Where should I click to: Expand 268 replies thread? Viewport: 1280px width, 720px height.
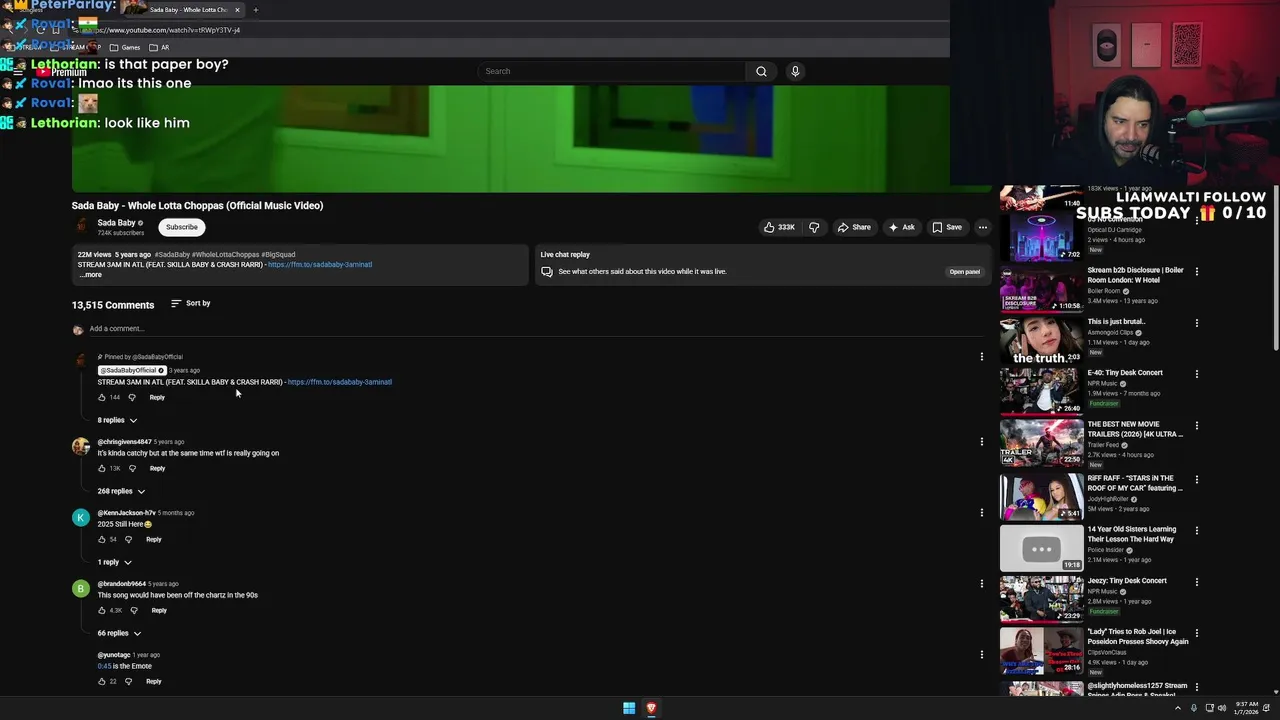(121, 491)
